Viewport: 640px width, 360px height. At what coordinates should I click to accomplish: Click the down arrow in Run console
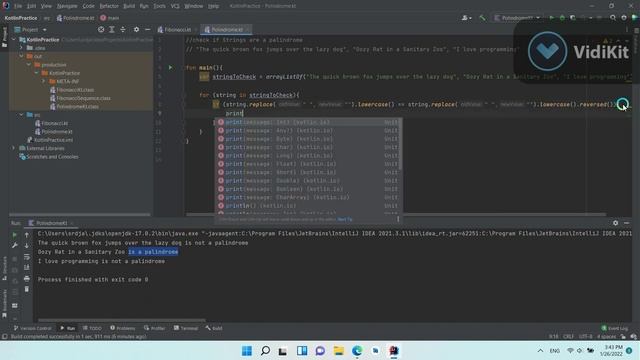pyautogui.click(x=27, y=245)
